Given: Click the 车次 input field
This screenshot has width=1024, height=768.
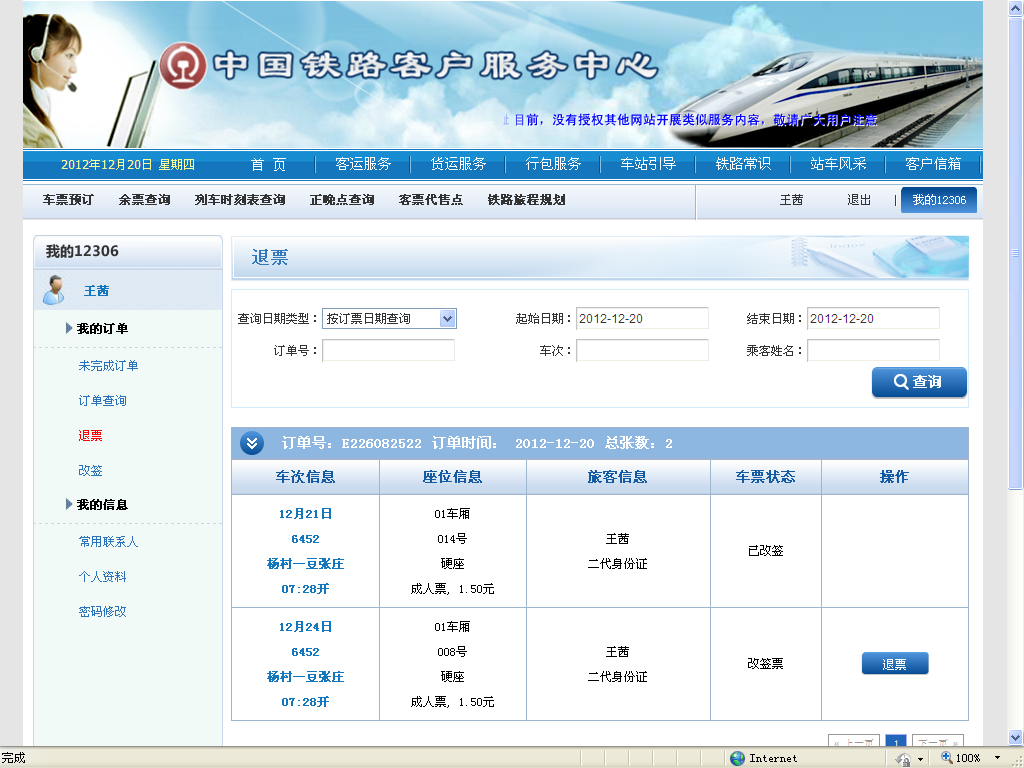Looking at the screenshot, I should (642, 351).
